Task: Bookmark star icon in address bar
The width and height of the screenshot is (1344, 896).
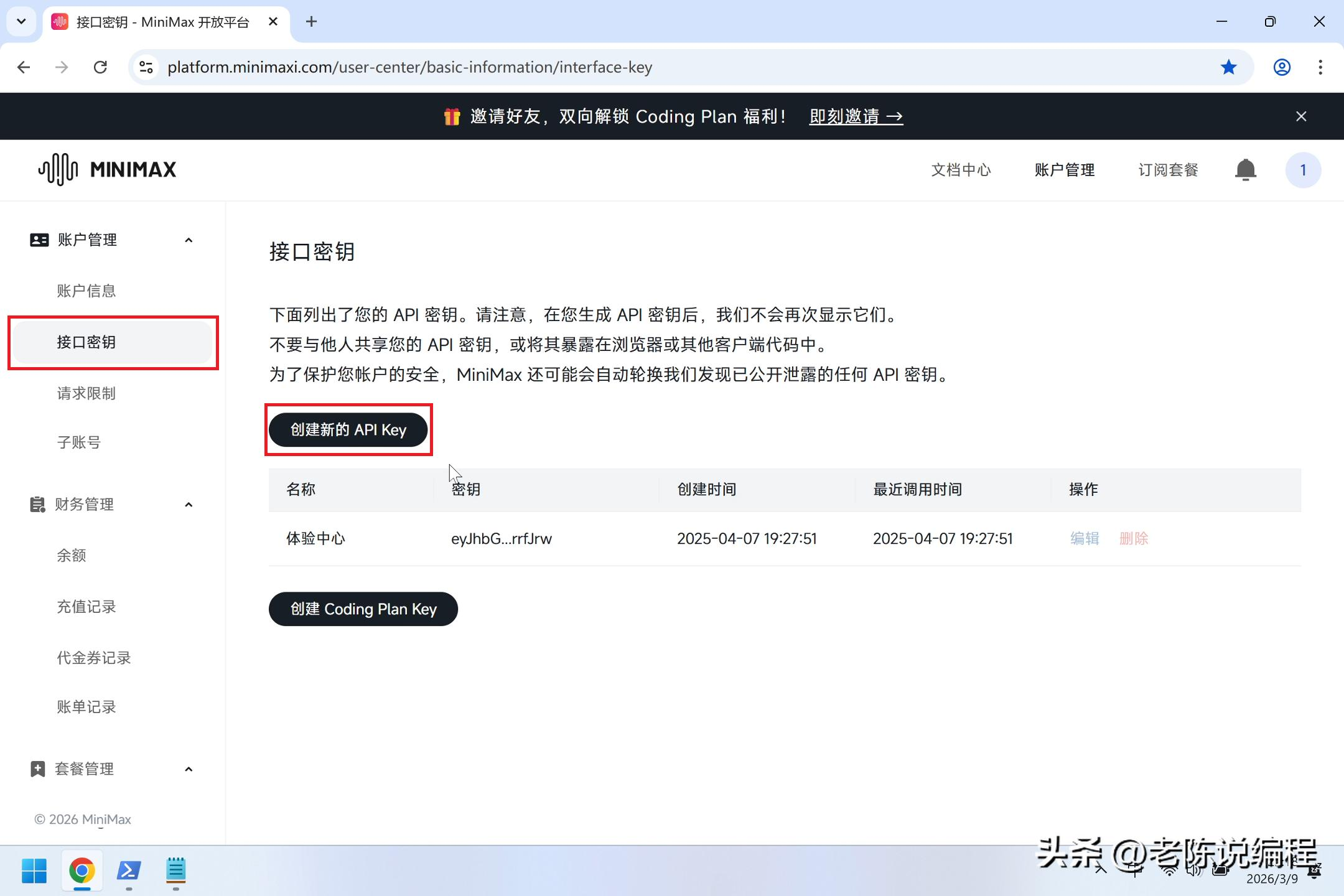Action: 1228,67
